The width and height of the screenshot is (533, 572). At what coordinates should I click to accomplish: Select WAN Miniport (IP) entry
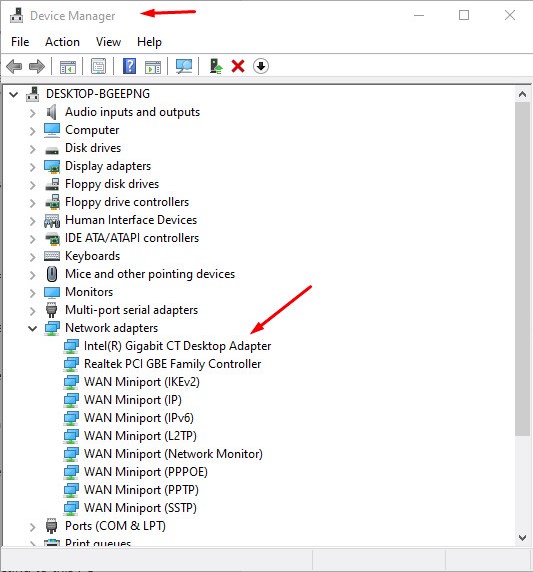pos(133,400)
